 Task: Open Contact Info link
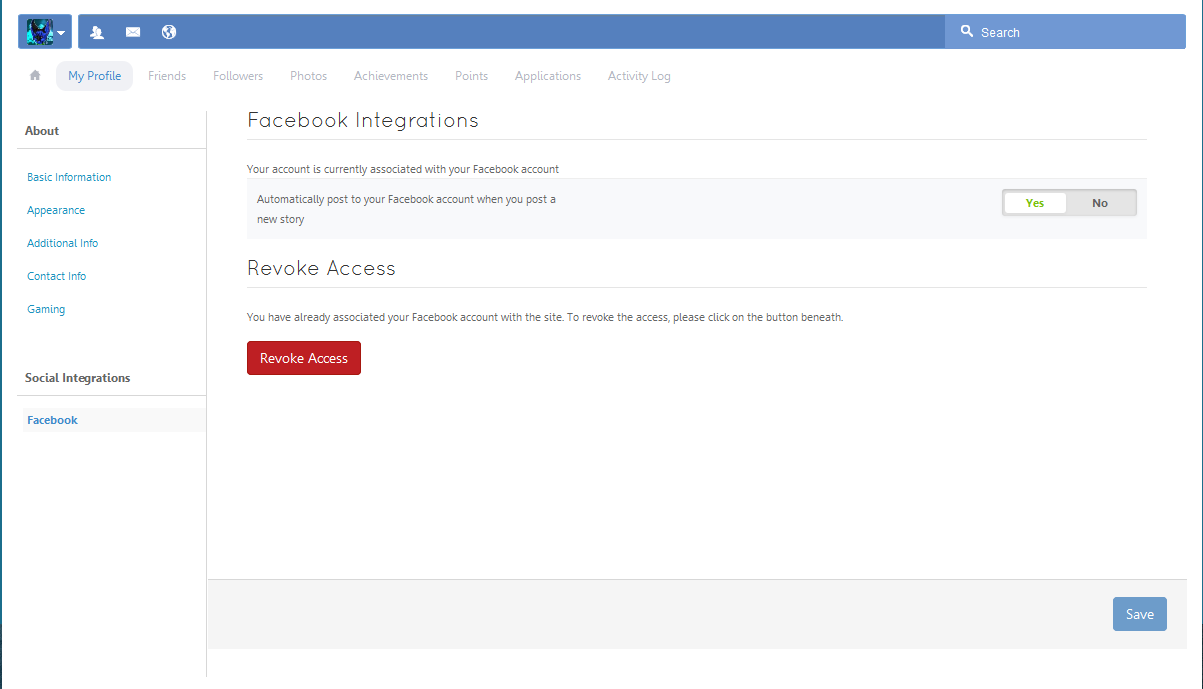point(56,276)
